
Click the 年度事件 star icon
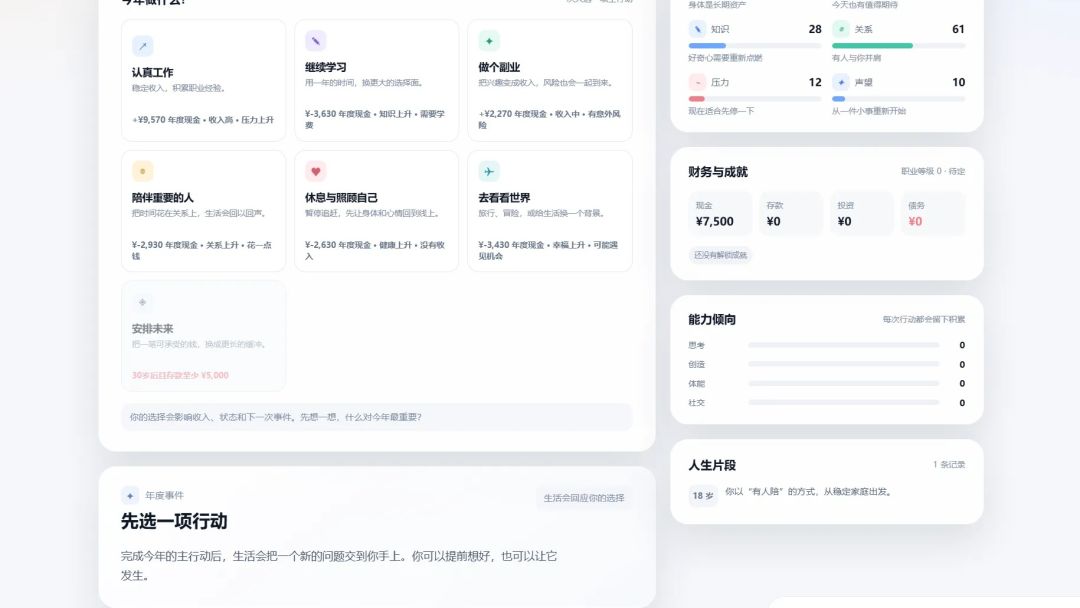(x=130, y=496)
